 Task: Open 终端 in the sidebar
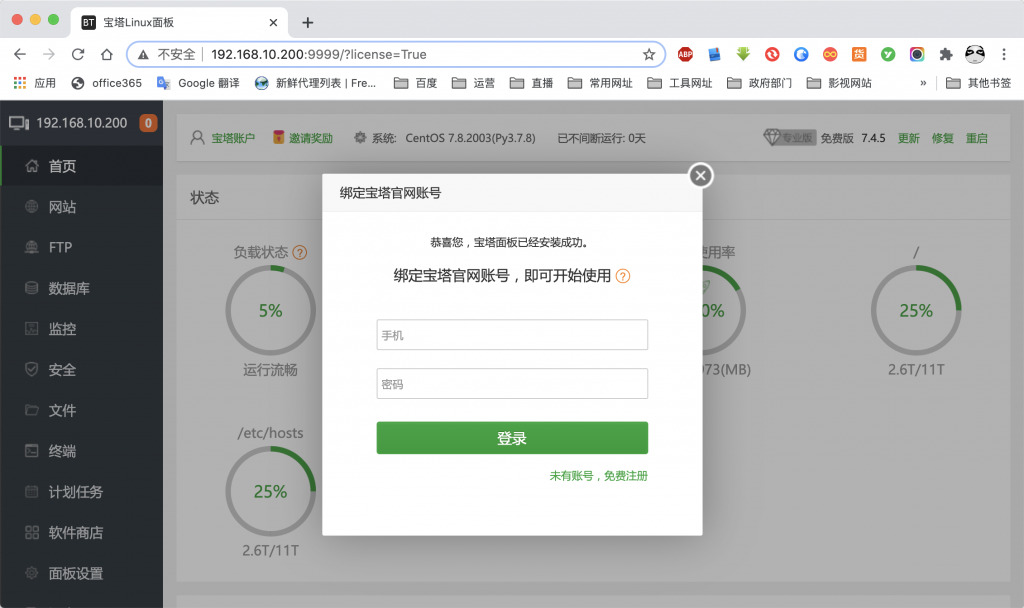82,451
